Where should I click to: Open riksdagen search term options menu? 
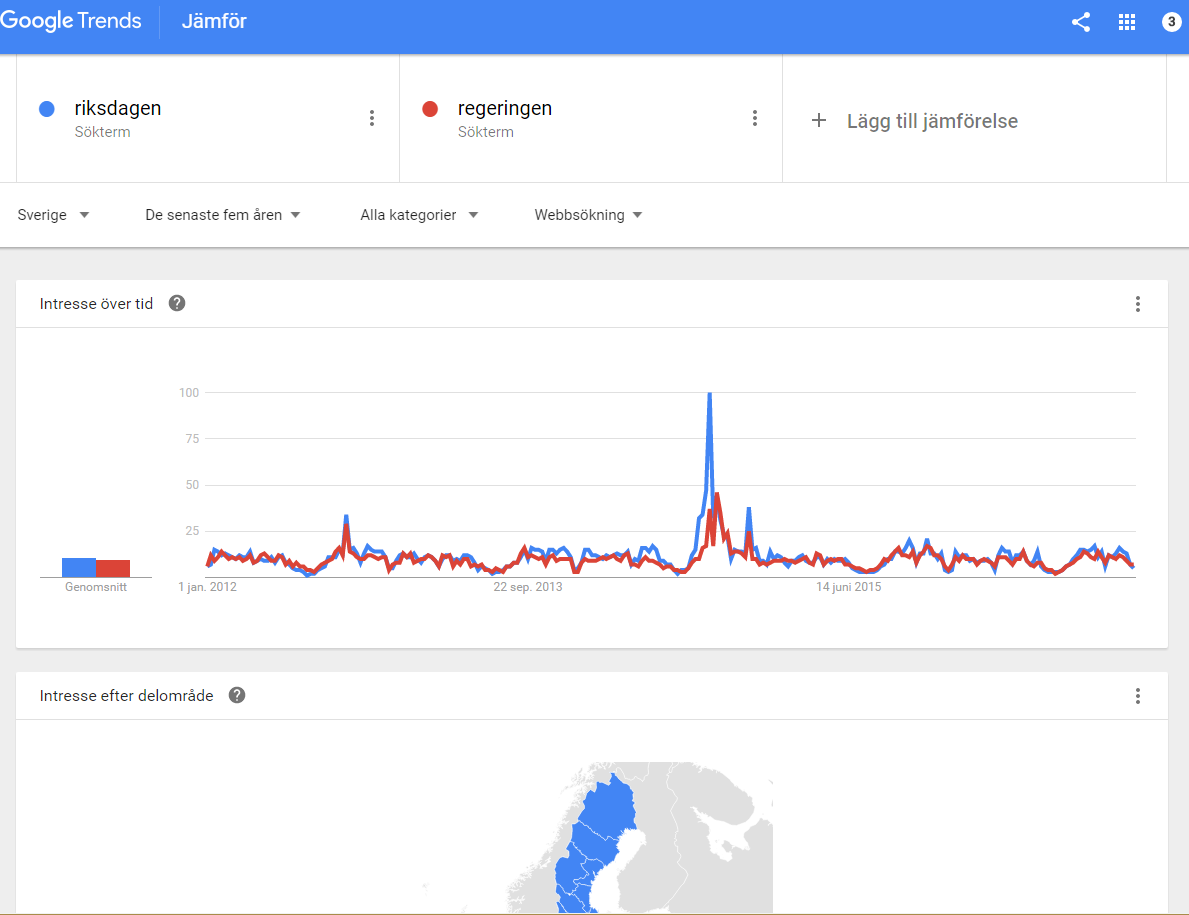[372, 118]
